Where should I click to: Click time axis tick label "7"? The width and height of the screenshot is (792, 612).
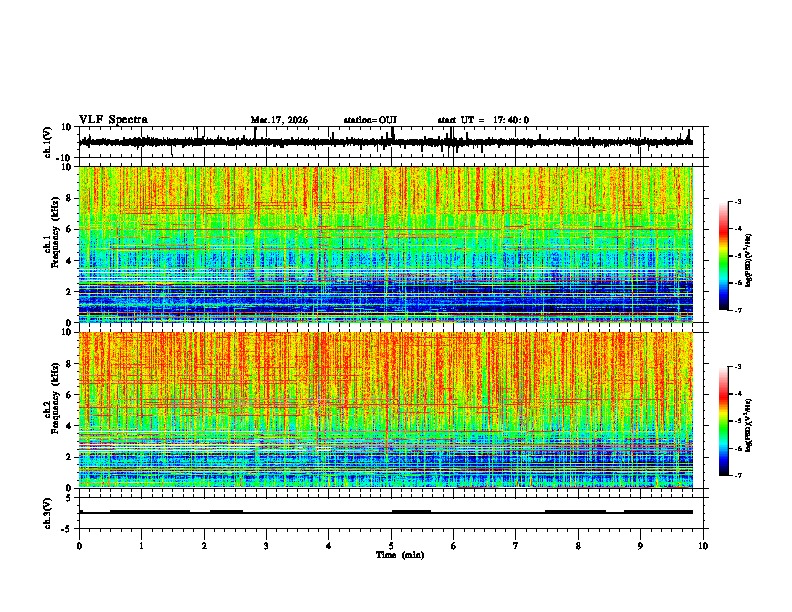[516, 545]
